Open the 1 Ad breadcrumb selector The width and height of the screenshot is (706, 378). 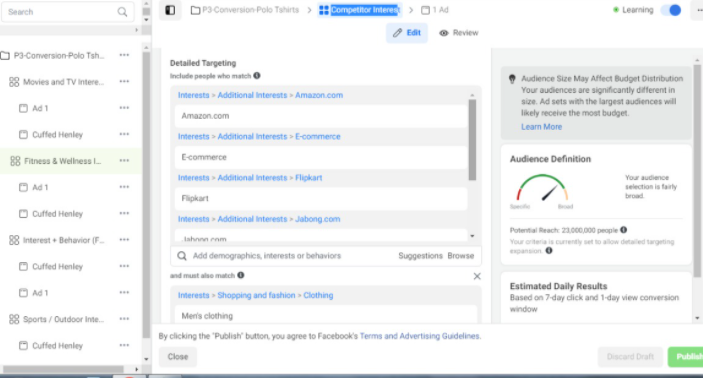click(x=435, y=10)
